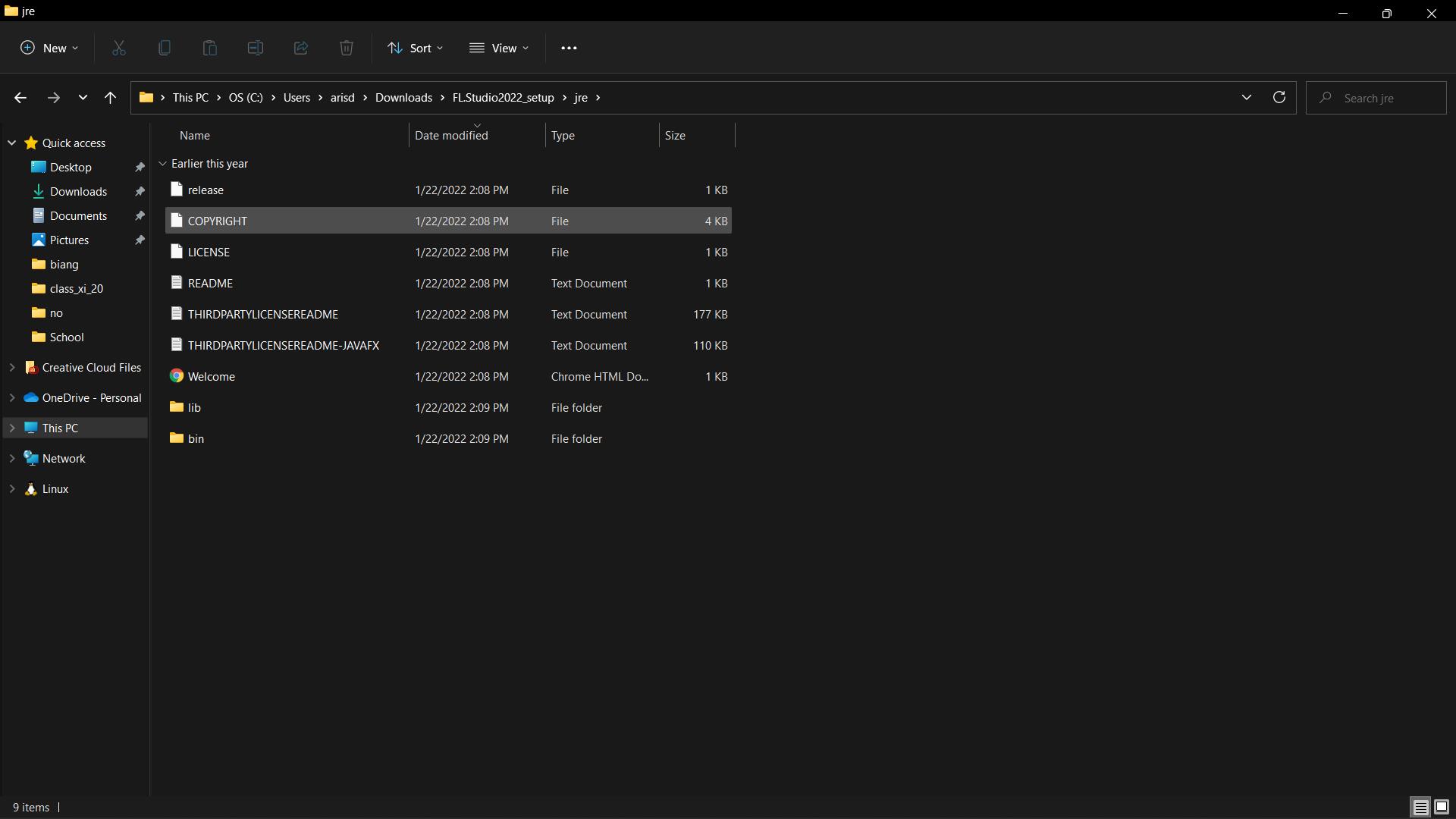Open the See more ellipsis menu
This screenshot has height=819, width=1456.
coord(569,48)
